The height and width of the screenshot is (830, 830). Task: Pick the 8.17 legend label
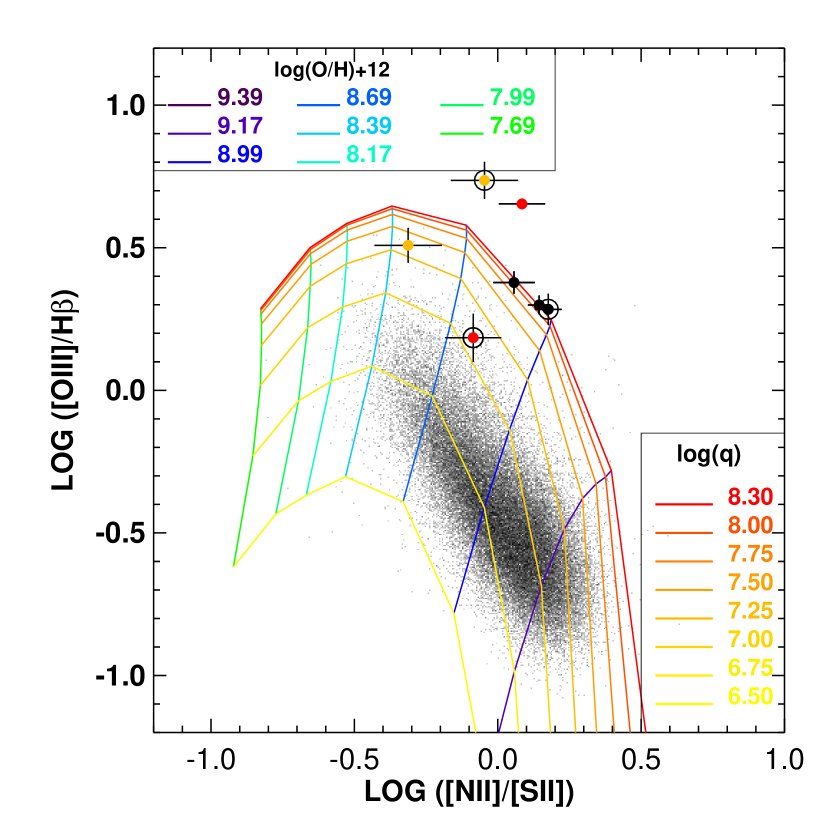(x=369, y=154)
